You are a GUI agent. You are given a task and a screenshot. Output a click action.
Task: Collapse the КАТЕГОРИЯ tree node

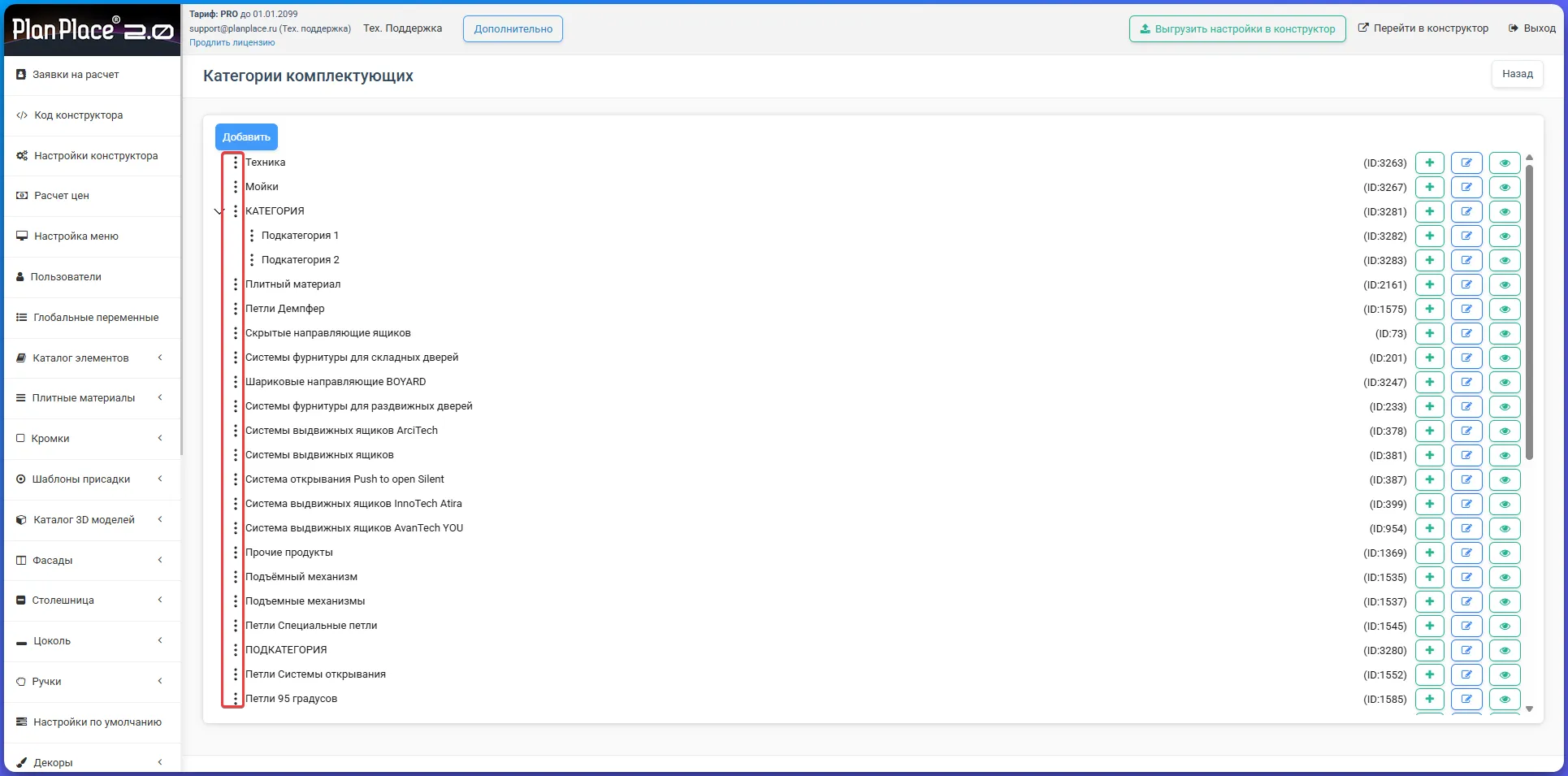pyautogui.click(x=219, y=211)
